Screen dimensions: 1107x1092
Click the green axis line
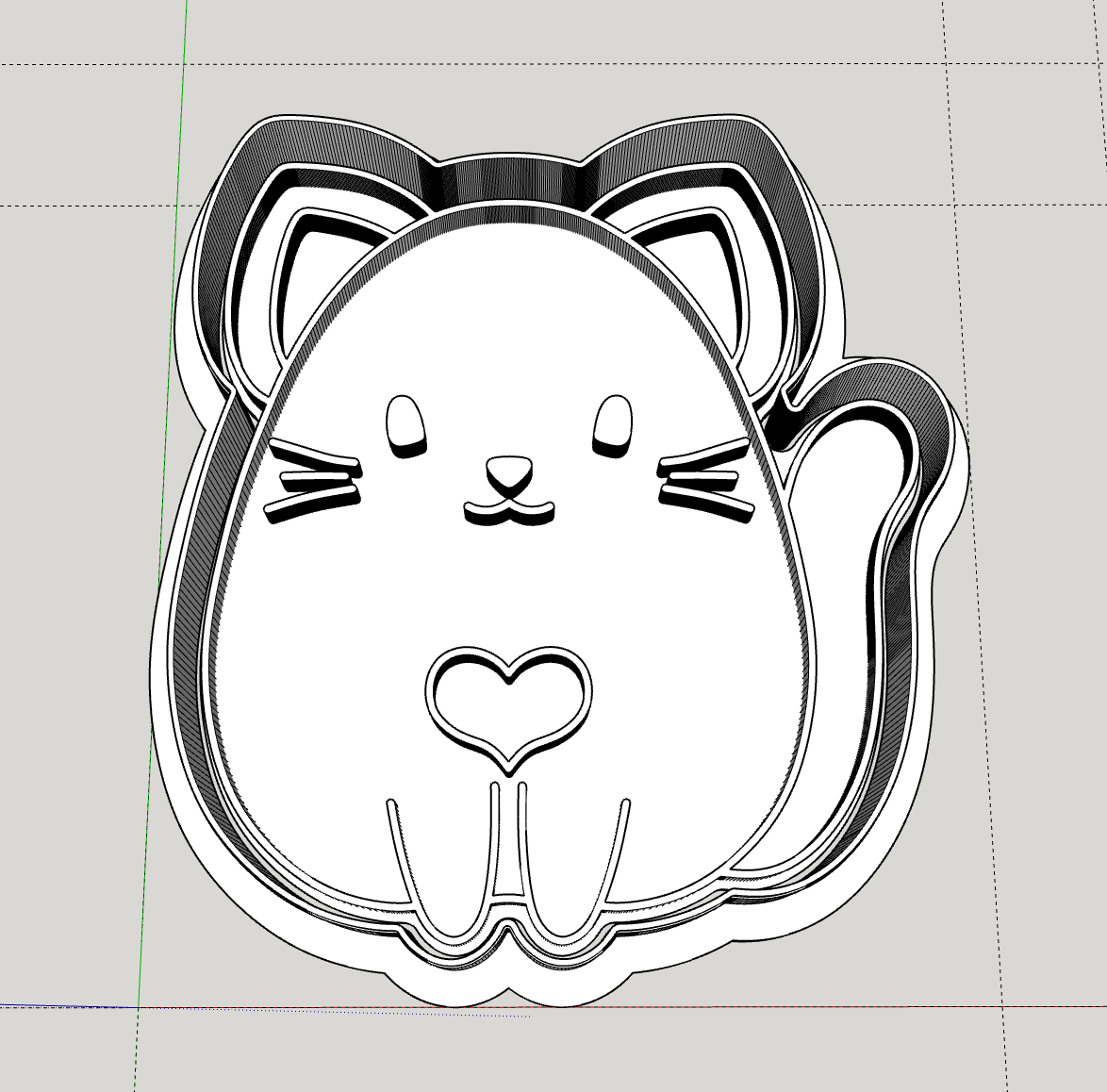(164, 472)
